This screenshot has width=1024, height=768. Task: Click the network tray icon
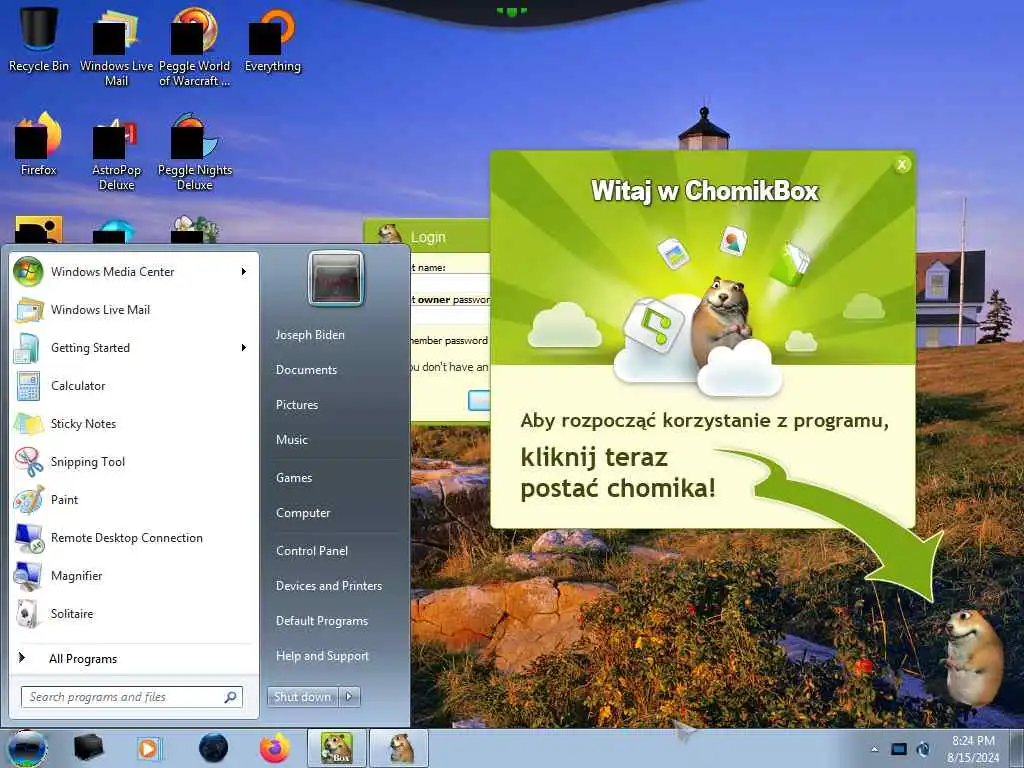click(899, 749)
